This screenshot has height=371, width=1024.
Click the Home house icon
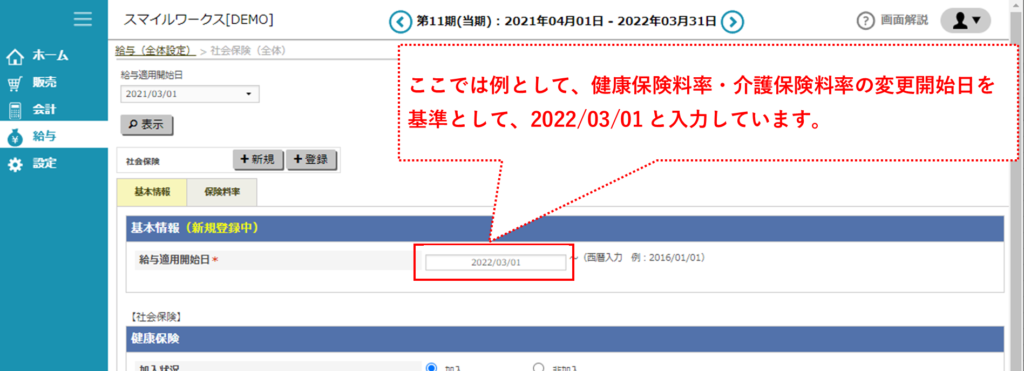(14, 57)
